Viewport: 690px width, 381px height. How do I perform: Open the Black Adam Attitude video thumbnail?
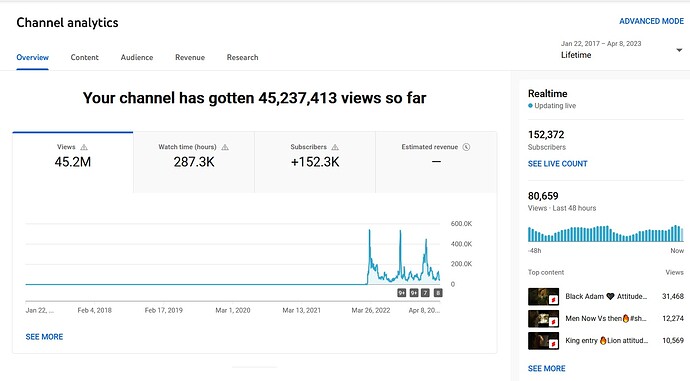pyautogui.click(x=543, y=297)
